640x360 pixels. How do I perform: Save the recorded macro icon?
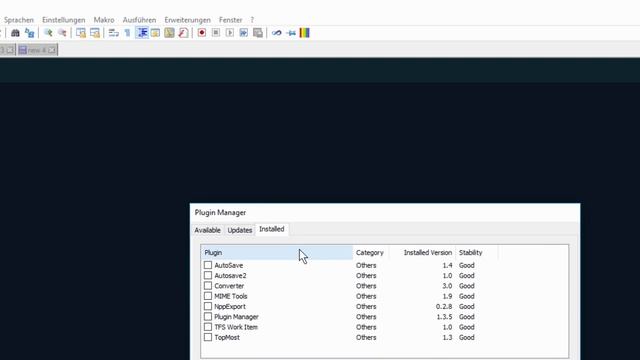(x=258, y=33)
